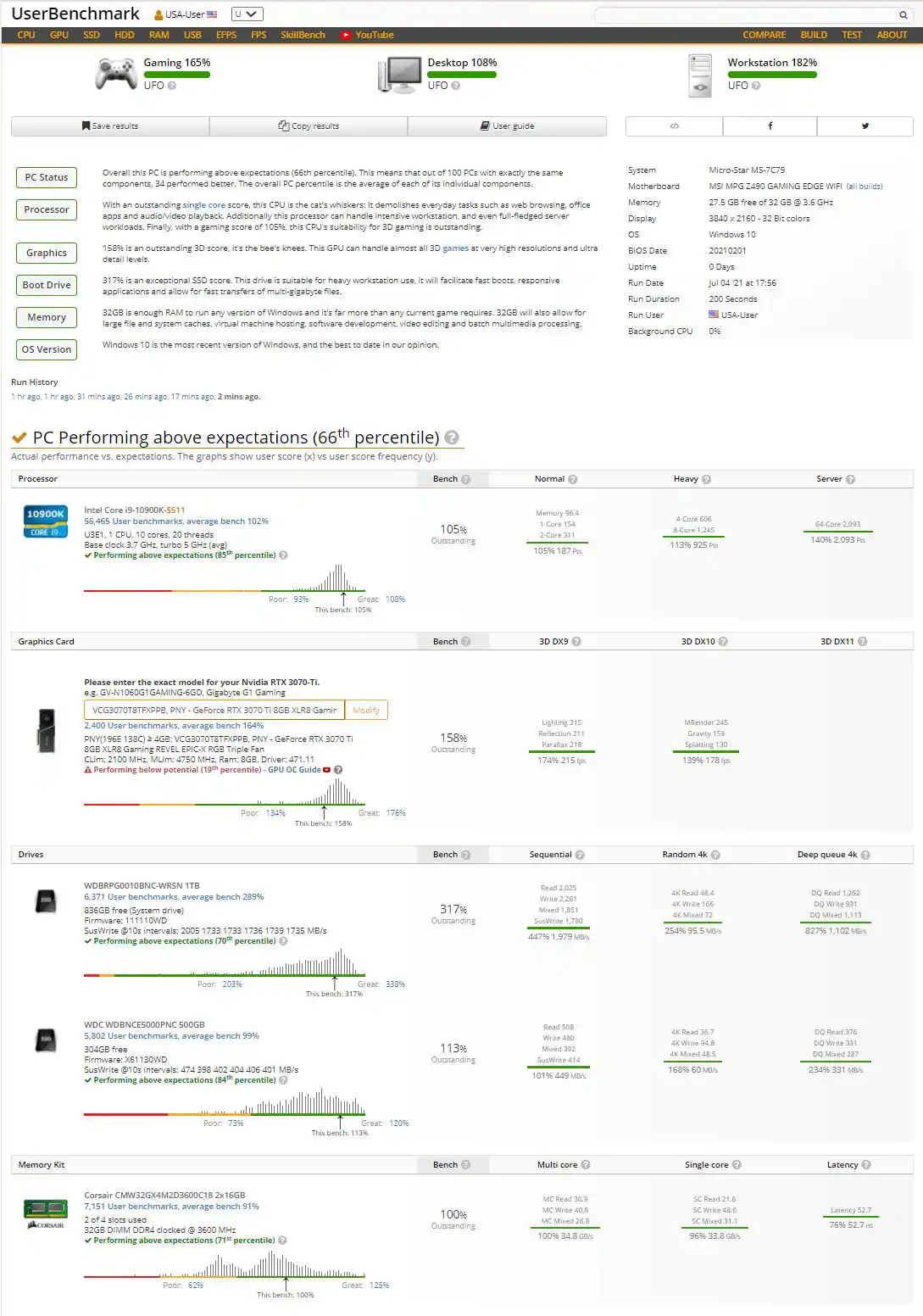
Task: Open the COMPARE menu item
Action: pos(764,36)
